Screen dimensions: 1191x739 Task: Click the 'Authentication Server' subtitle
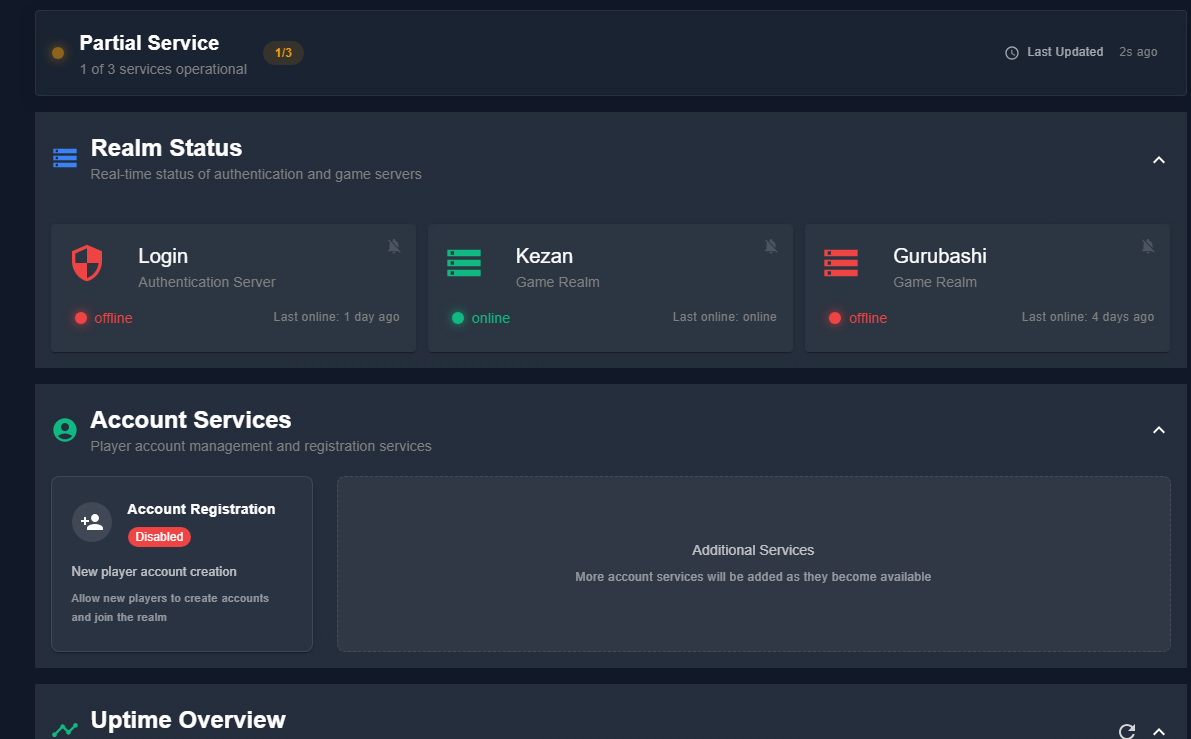[x=207, y=282]
